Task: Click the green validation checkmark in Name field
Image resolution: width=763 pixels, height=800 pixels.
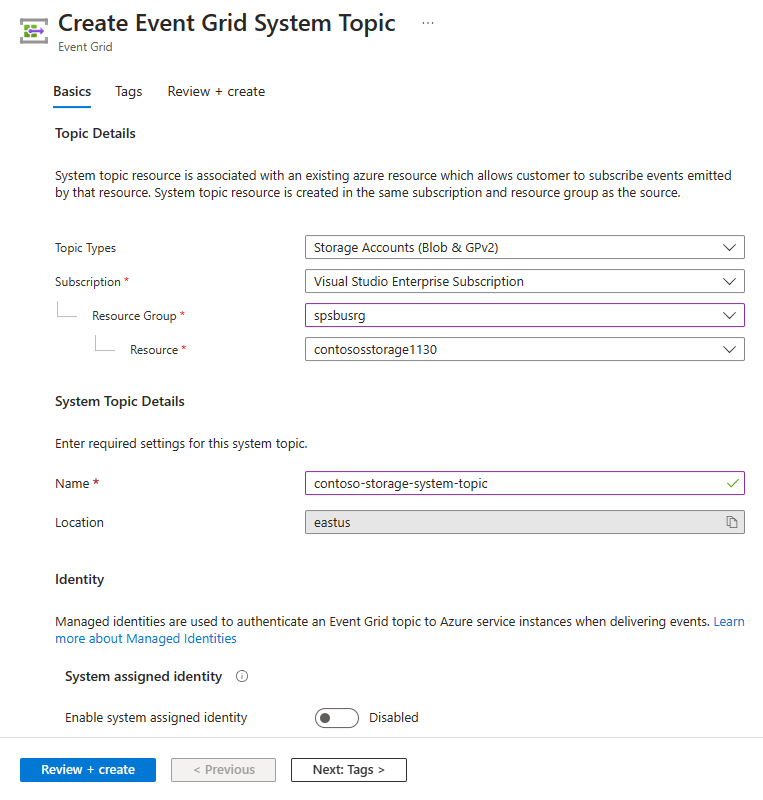Action: (x=732, y=483)
